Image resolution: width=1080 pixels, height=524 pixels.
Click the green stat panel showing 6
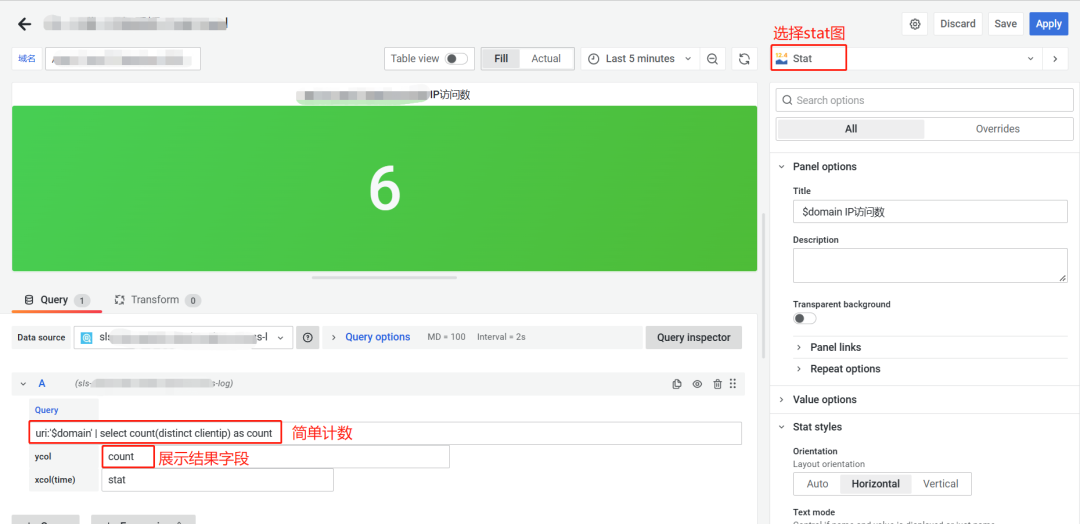[384, 188]
